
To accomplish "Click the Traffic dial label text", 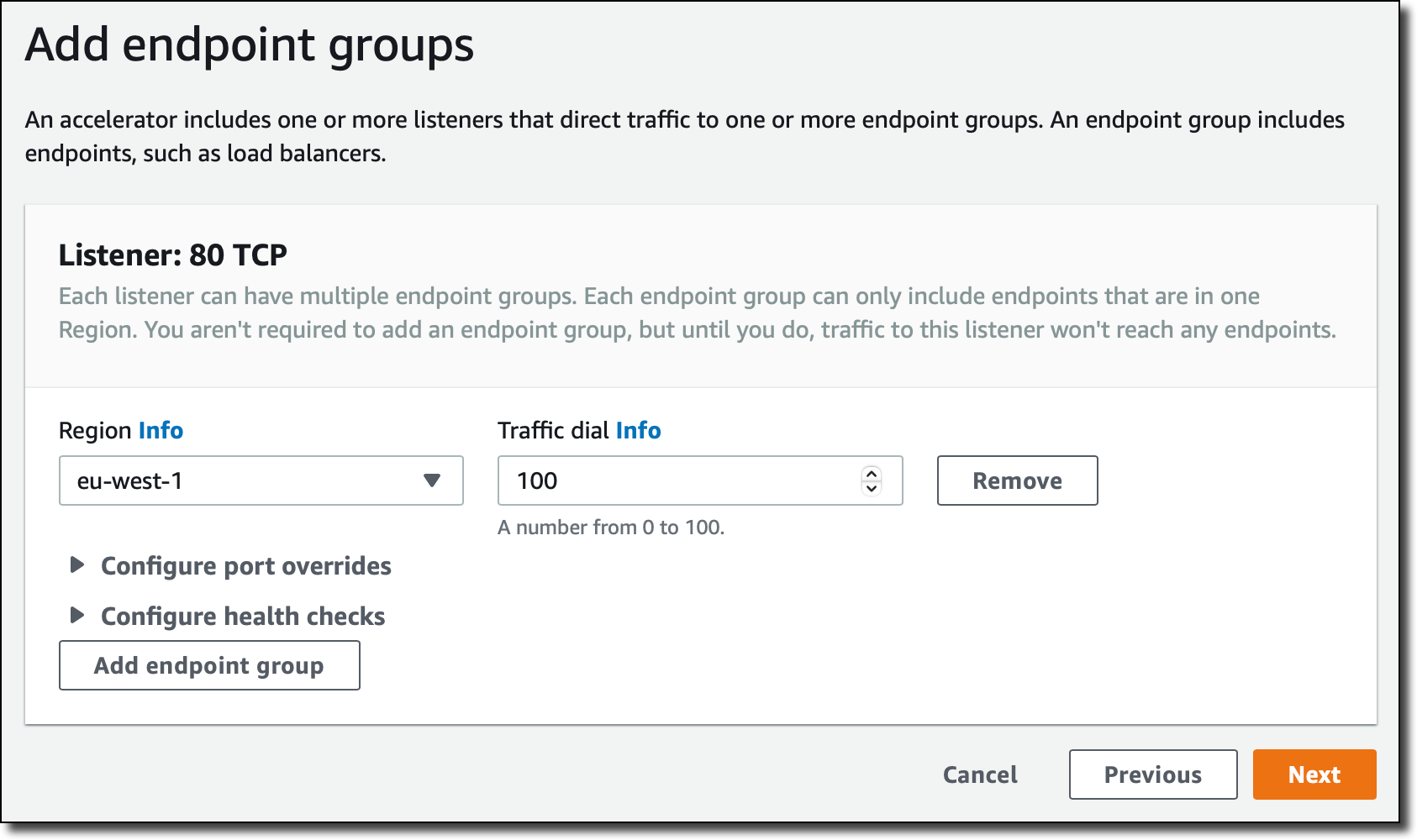I will pyautogui.click(x=553, y=430).
